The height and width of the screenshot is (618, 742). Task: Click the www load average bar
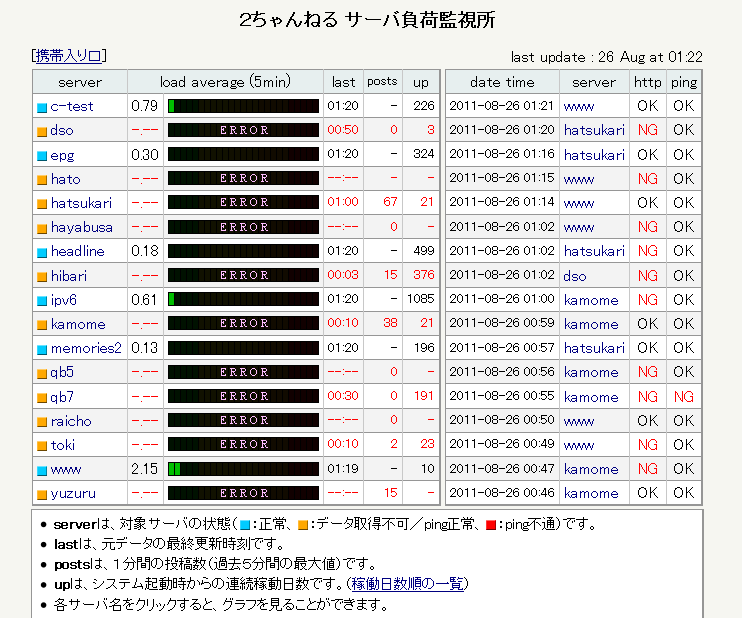[243, 469]
